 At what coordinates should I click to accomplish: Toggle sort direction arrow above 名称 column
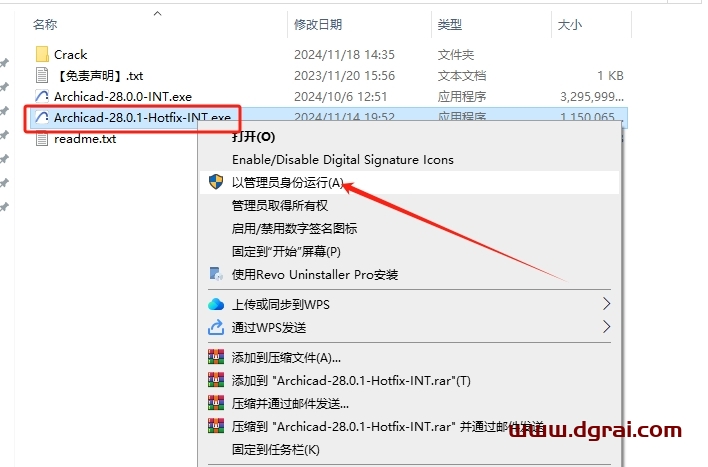(x=158, y=14)
